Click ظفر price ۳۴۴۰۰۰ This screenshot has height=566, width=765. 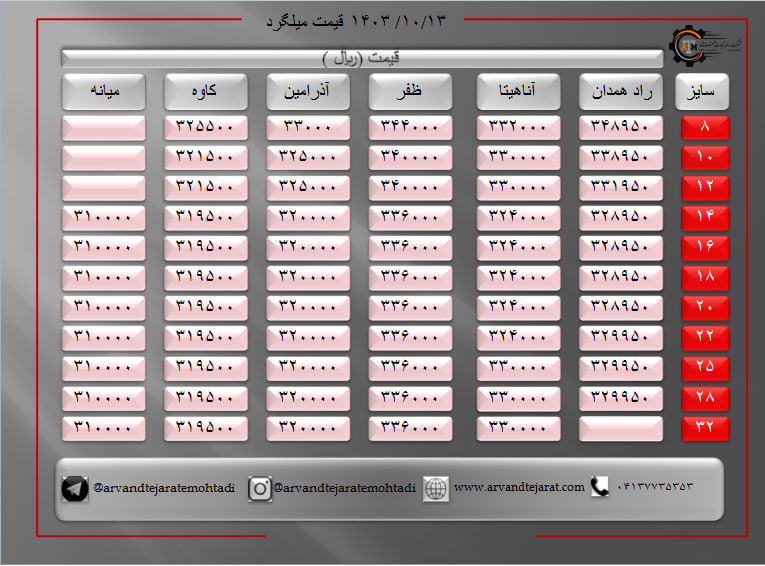(410, 128)
